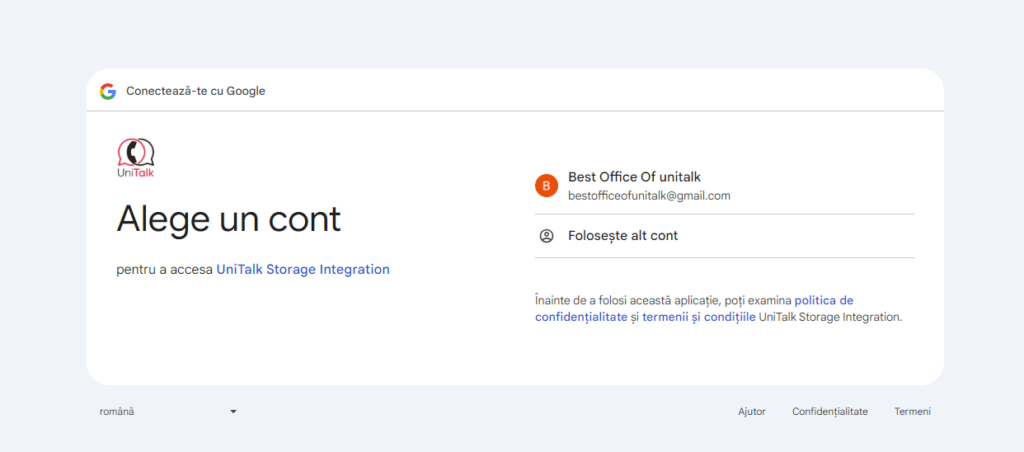This screenshot has height=452, width=1024.
Task: Click the 'pentru a accesa' text
Action: 164,269
